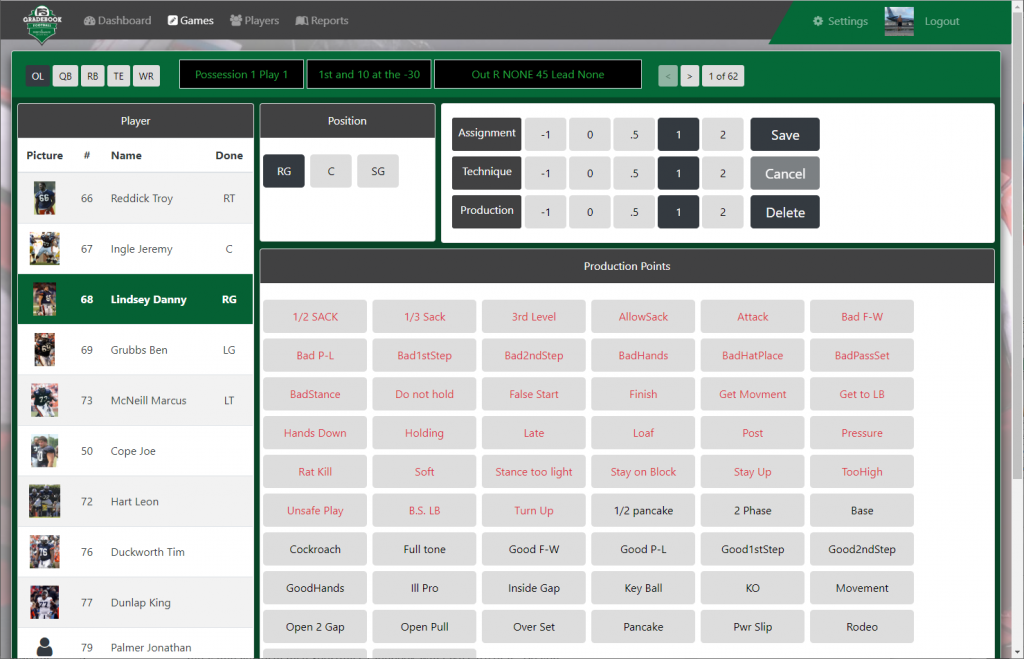Add the GoodHands production point
Image resolution: width=1024 pixels, height=659 pixels.
(315, 588)
